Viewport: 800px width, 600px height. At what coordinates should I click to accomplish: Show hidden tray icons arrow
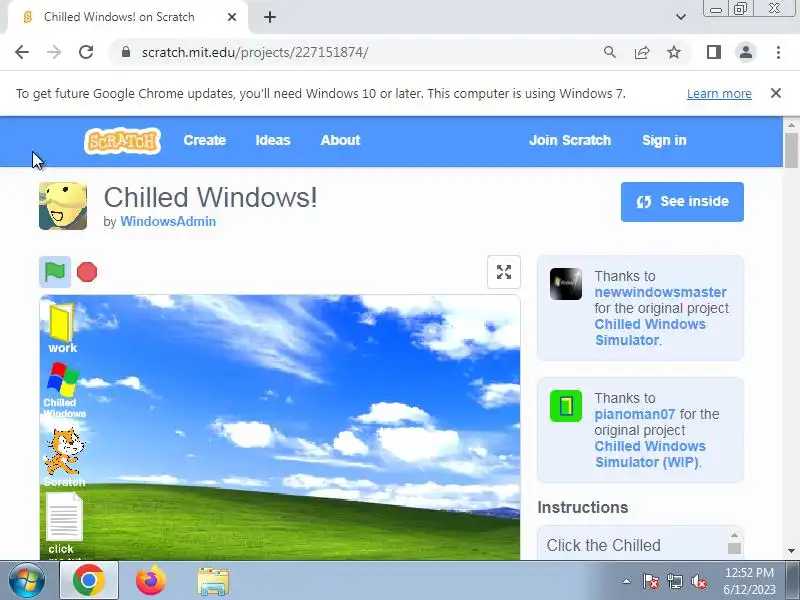pos(627,581)
